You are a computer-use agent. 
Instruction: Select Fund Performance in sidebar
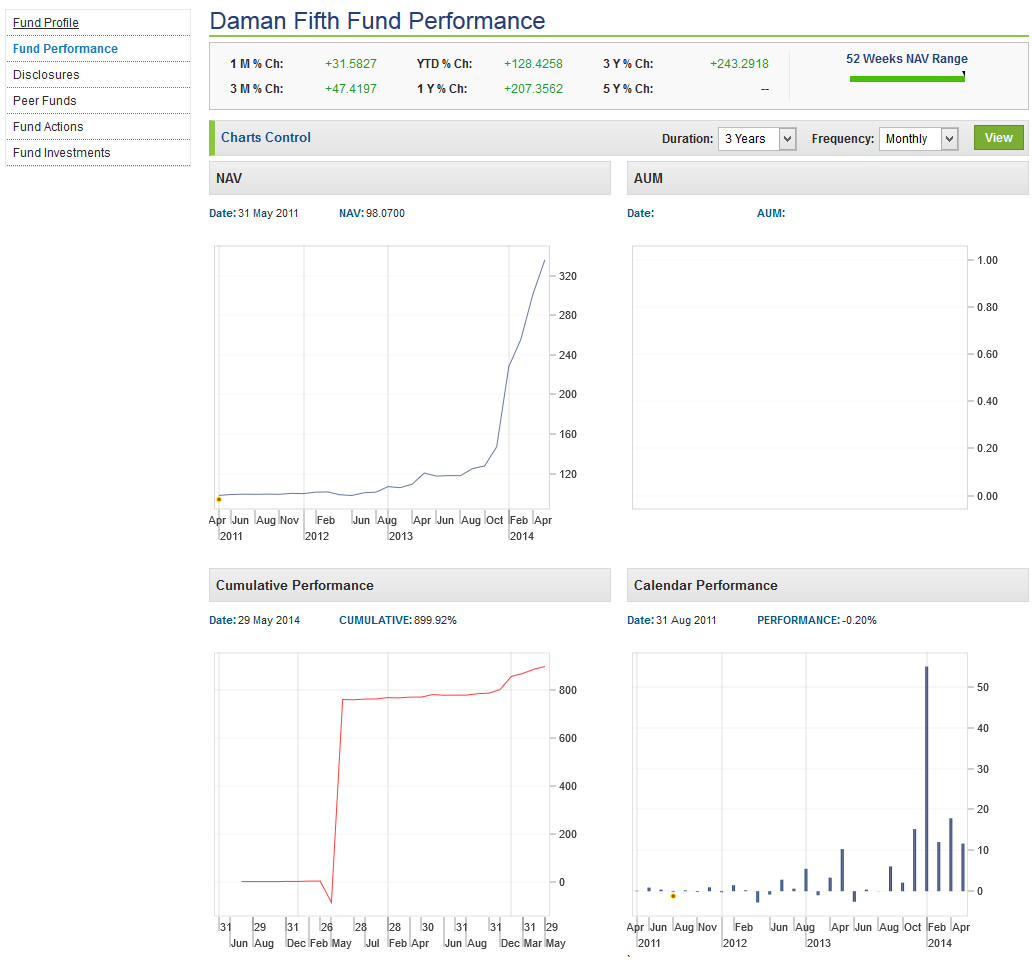click(x=65, y=49)
